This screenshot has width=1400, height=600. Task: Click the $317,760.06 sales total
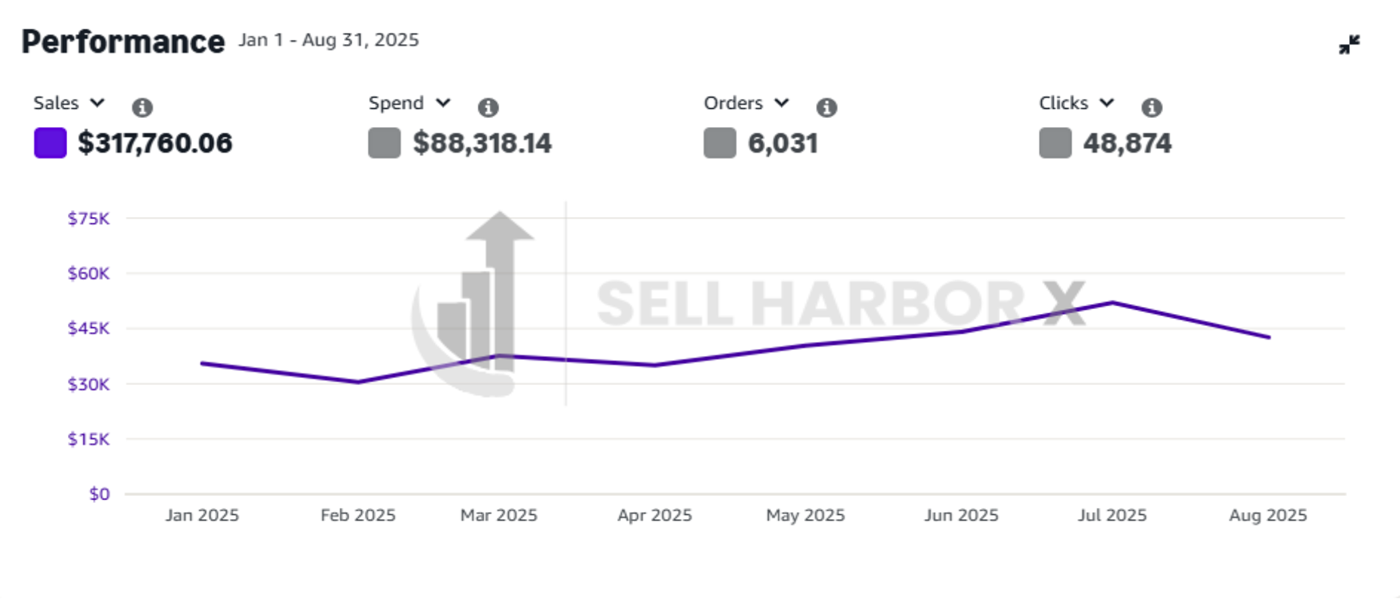(155, 144)
